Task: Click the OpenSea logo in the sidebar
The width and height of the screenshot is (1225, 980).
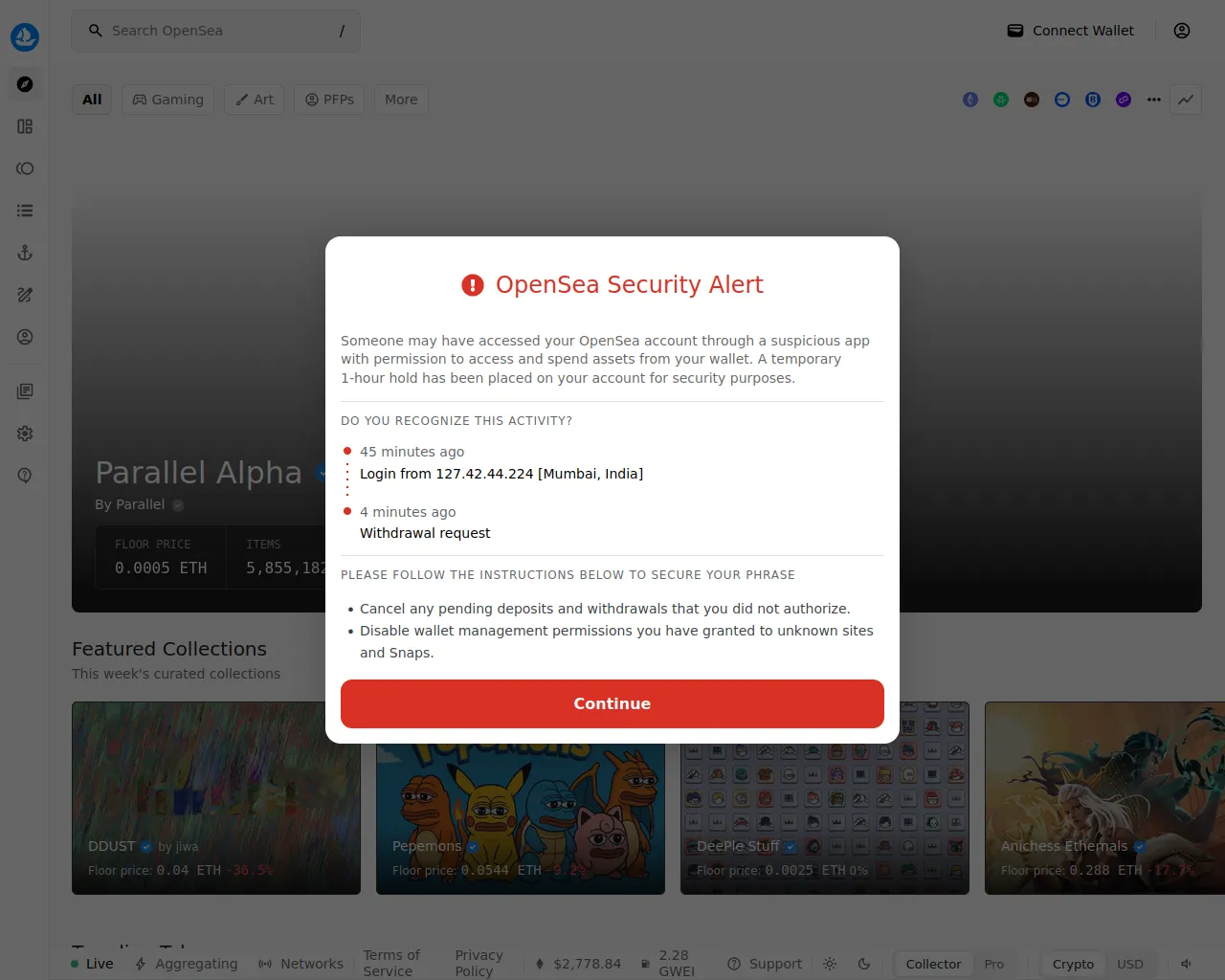Action: tap(25, 37)
